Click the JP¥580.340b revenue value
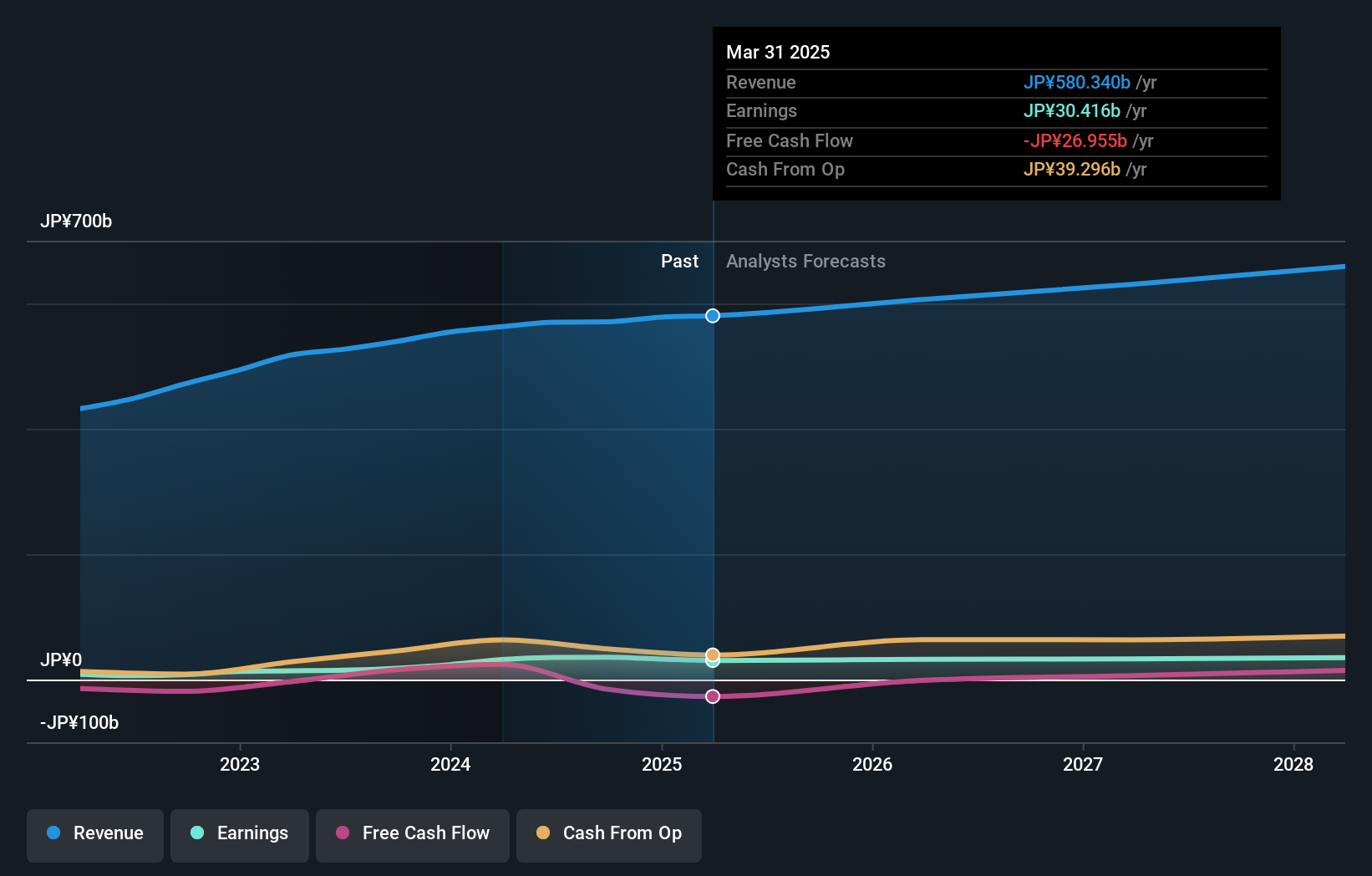This screenshot has width=1372, height=876. click(x=1077, y=83)
